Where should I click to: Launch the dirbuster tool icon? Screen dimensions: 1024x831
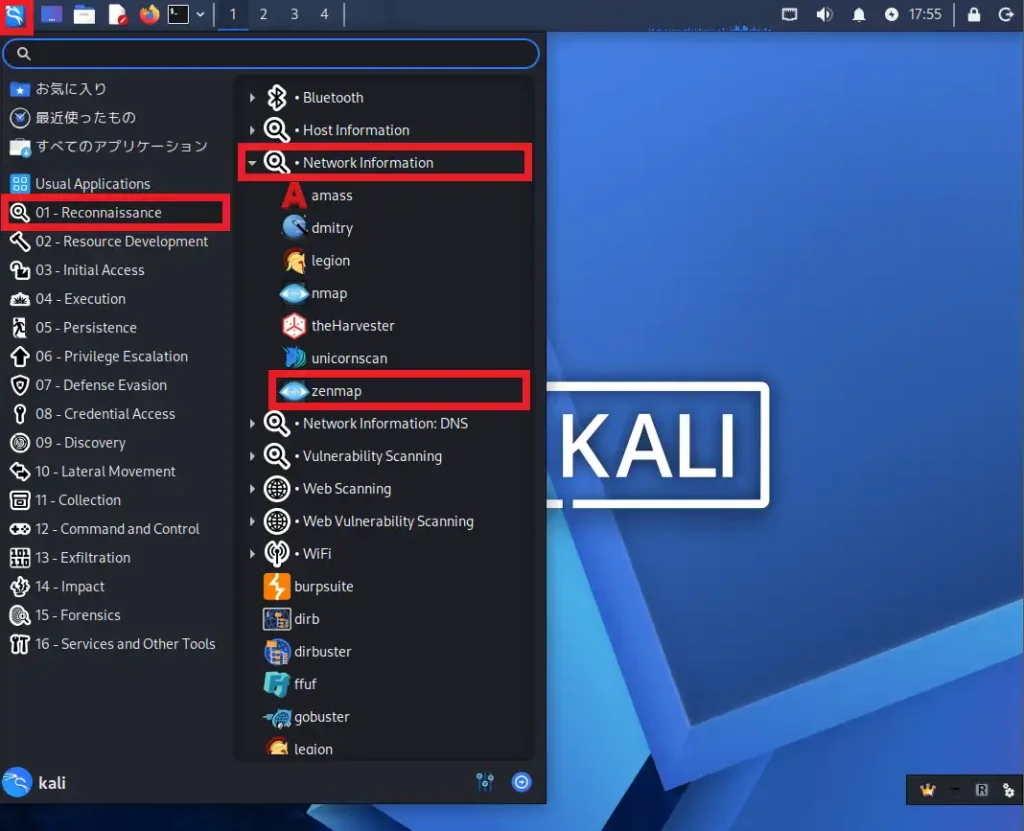click(277, 651)
